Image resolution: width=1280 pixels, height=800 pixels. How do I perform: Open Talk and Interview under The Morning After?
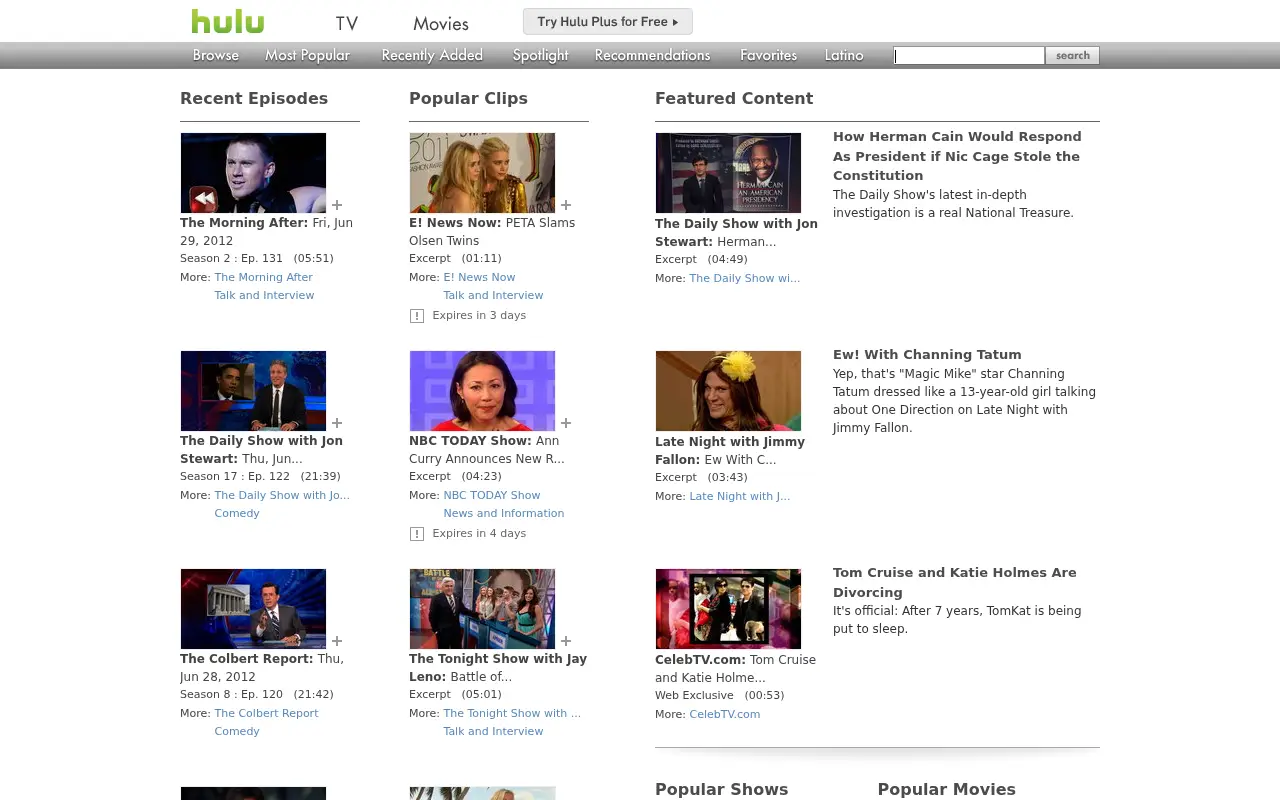(264, 295)
